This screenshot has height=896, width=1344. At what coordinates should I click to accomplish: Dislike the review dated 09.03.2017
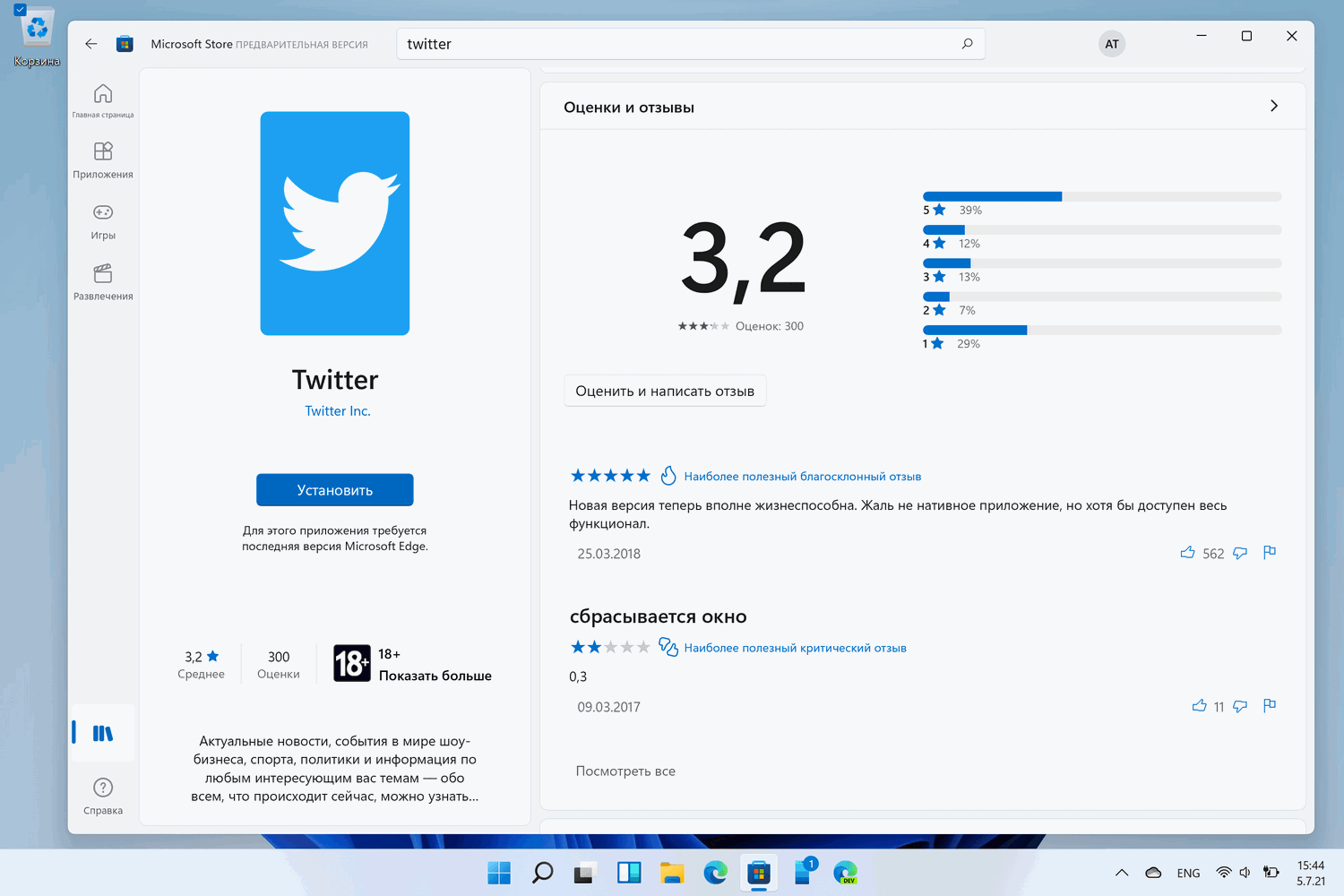point(1240,706)
